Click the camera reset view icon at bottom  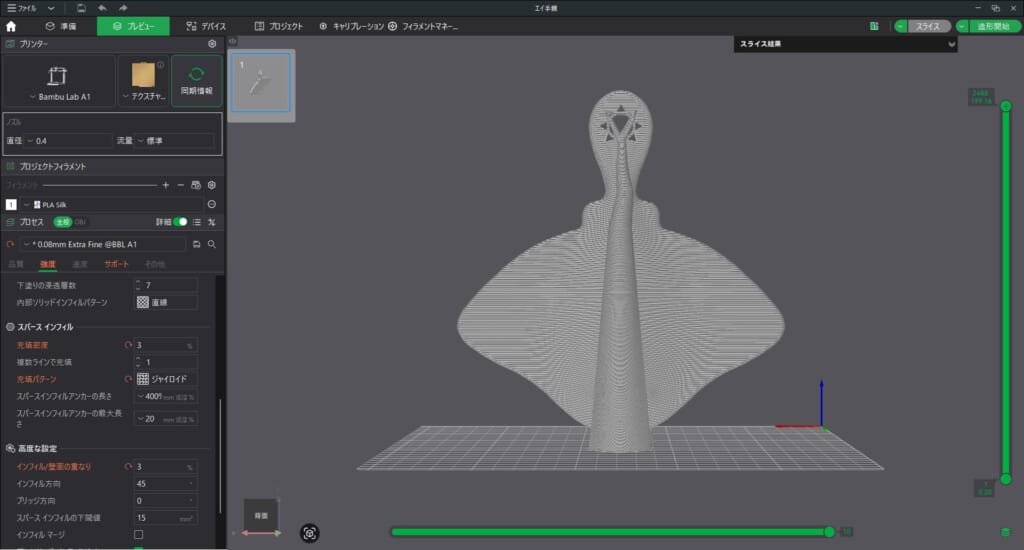[x=310, y=533]
